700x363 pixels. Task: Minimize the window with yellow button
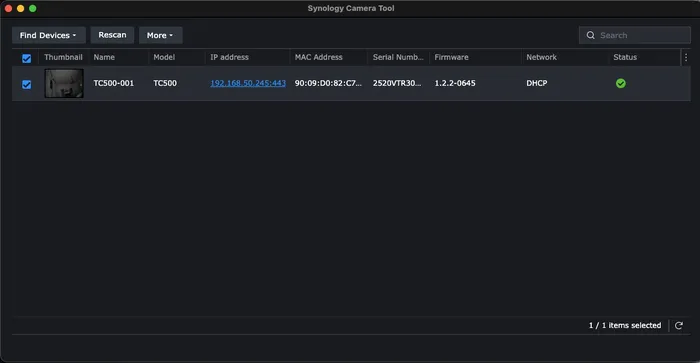(20, 8)
